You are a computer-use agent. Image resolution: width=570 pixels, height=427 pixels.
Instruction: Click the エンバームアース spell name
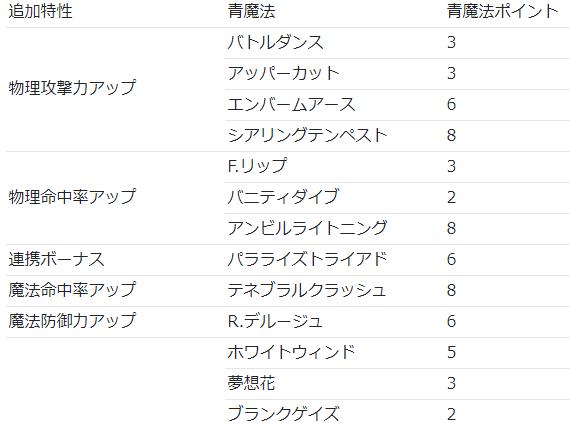292,105
